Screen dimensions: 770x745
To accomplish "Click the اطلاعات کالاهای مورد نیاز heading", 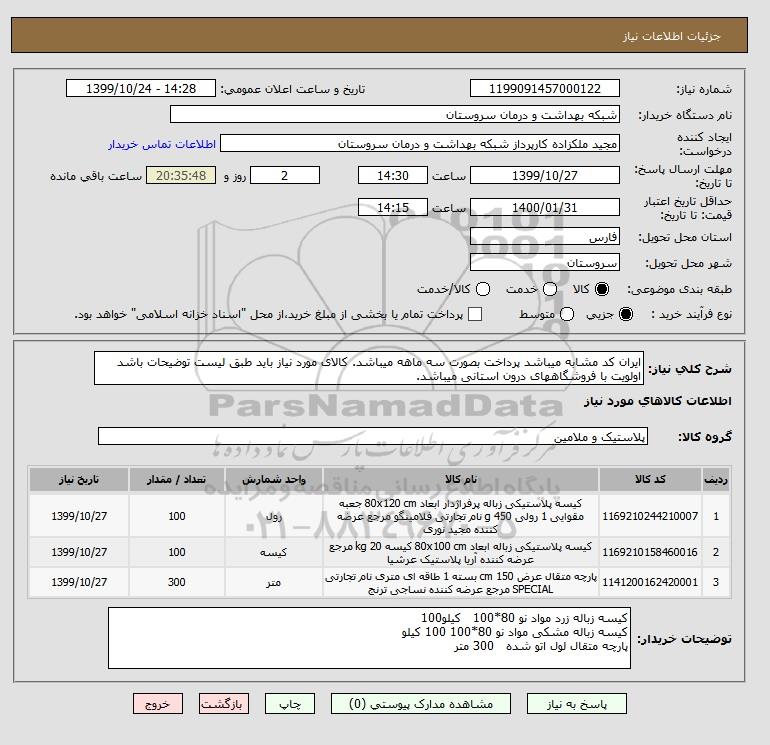I will pyautogui.click(x=658, y=401).
